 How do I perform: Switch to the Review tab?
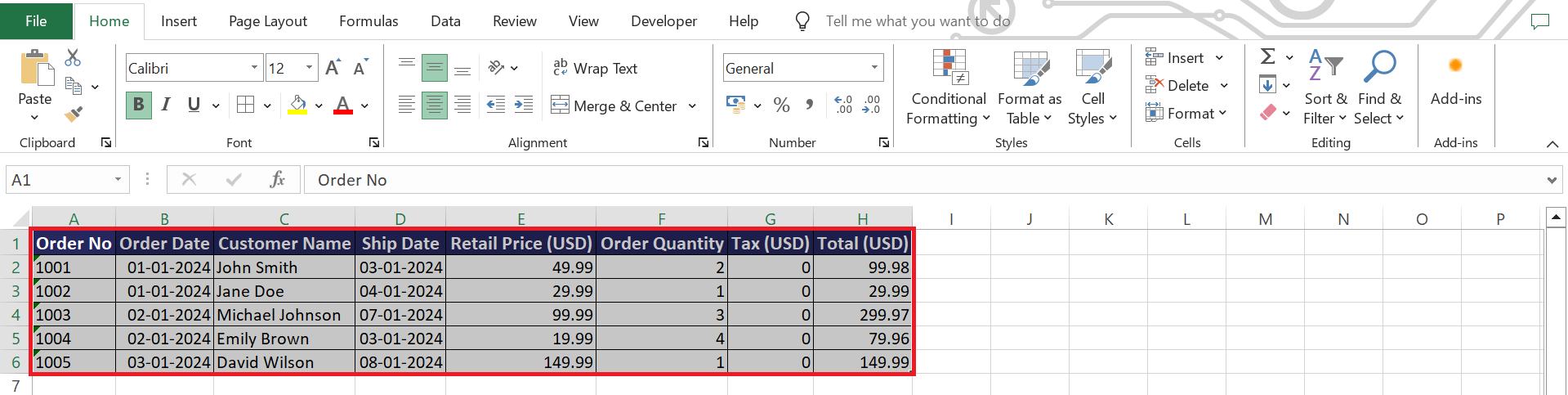[515, 21]
